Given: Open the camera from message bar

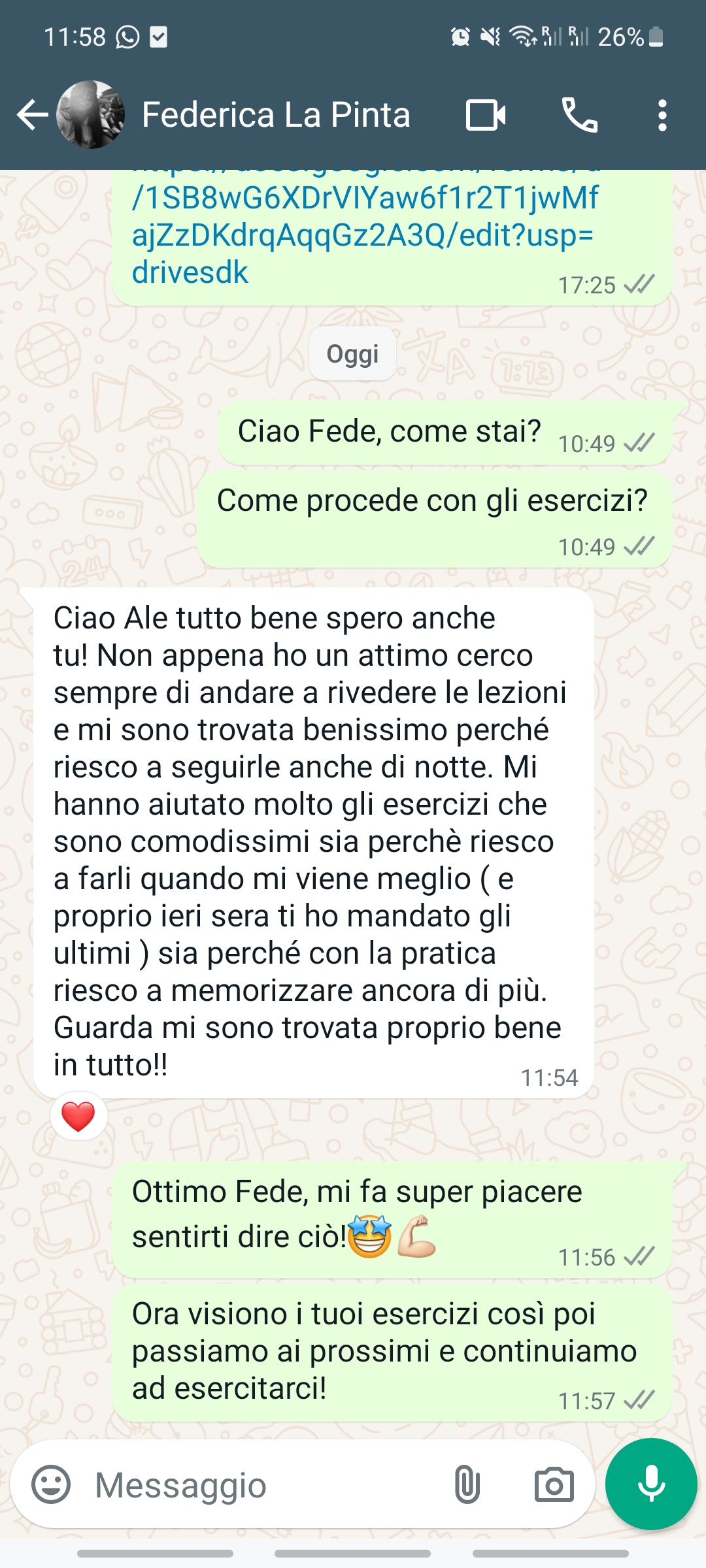Looking at the screenshot, I should [554, 1484].
